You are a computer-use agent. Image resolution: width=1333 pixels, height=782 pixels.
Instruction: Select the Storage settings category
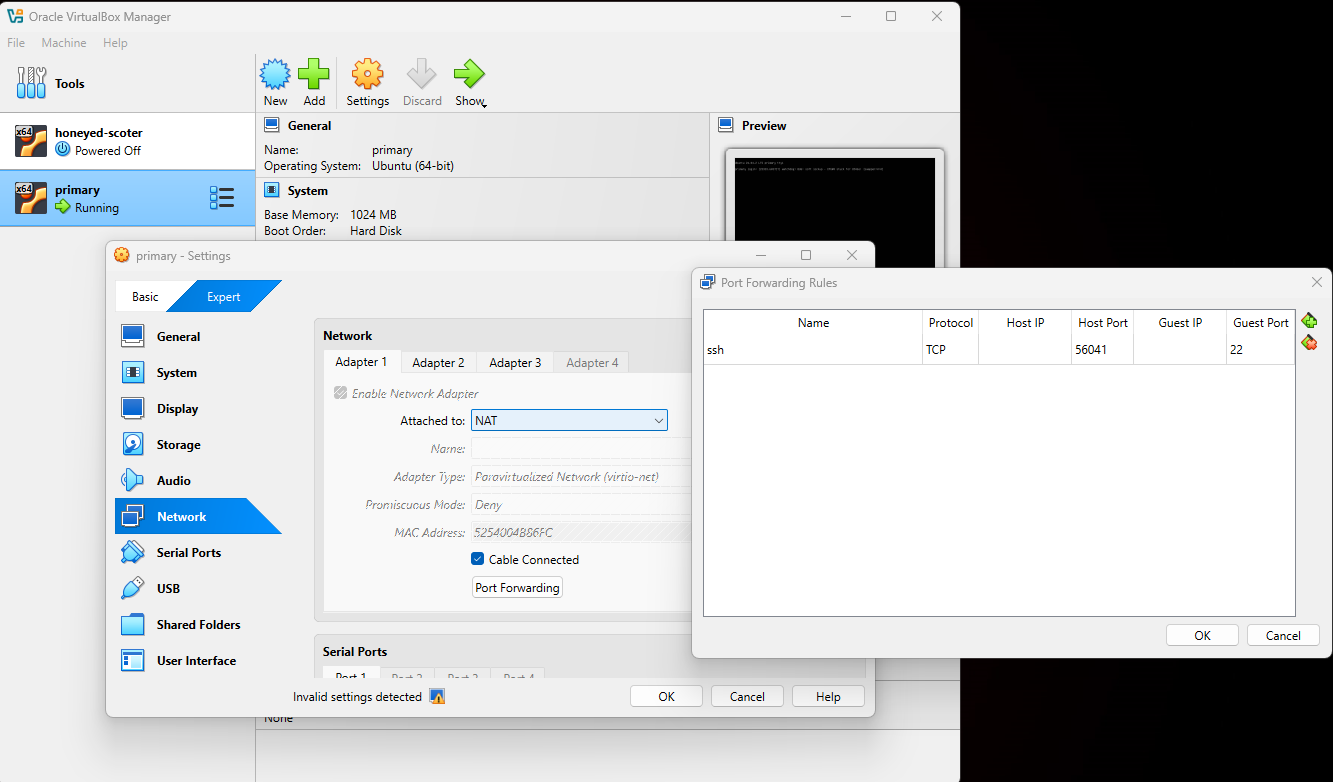point(178,445)
